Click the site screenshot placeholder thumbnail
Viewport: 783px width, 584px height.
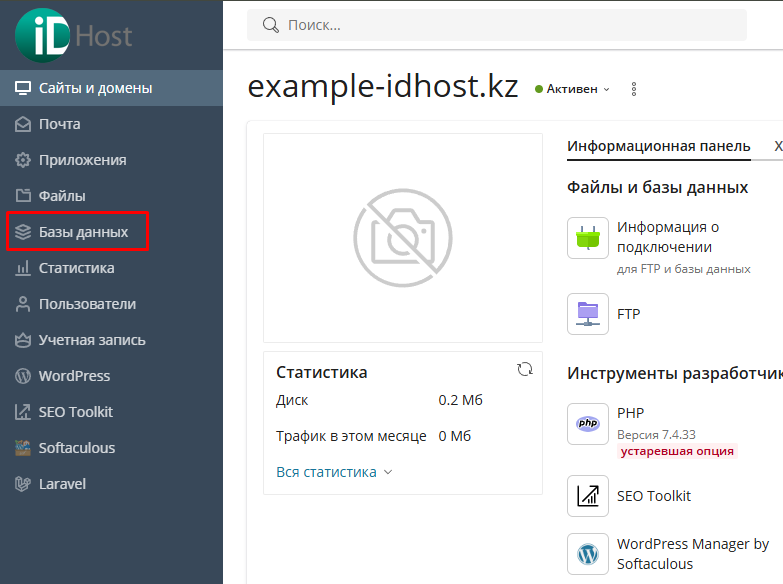point(402,238)
